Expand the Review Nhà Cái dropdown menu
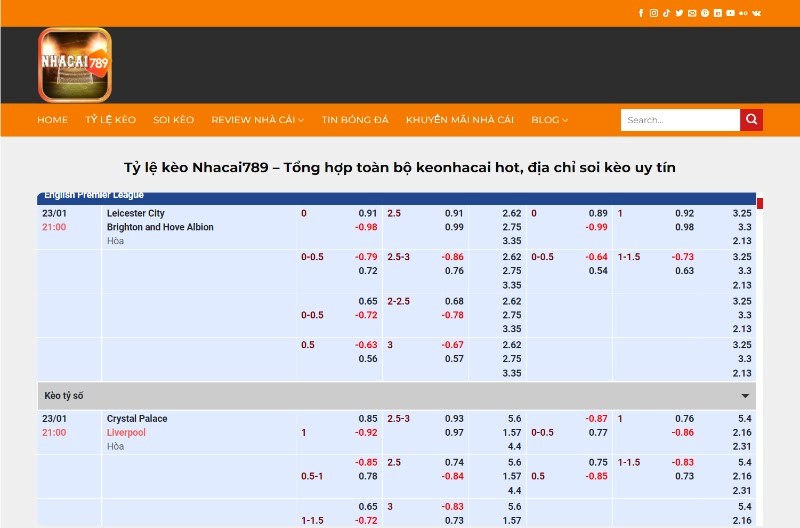 click(x=257, y=120)
